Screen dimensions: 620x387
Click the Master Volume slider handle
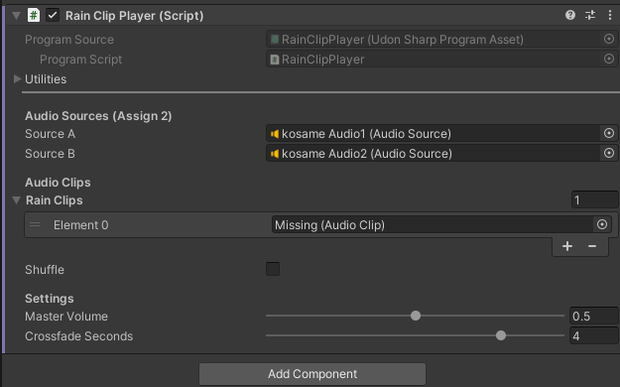415,315
